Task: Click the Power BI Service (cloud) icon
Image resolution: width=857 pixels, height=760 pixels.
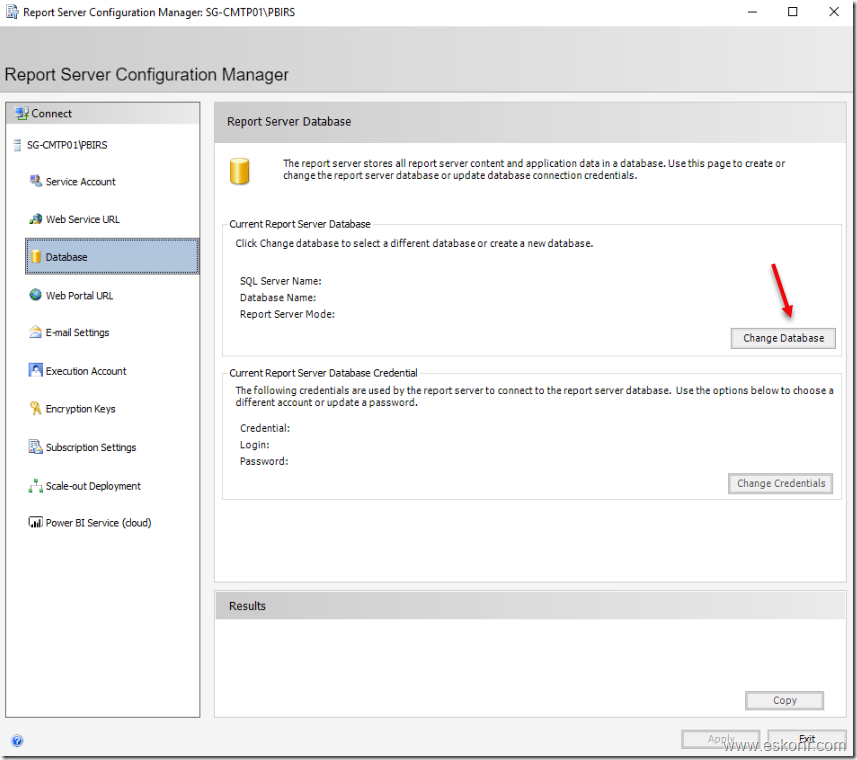Action: pyautogui.click(x=36, y=523)
